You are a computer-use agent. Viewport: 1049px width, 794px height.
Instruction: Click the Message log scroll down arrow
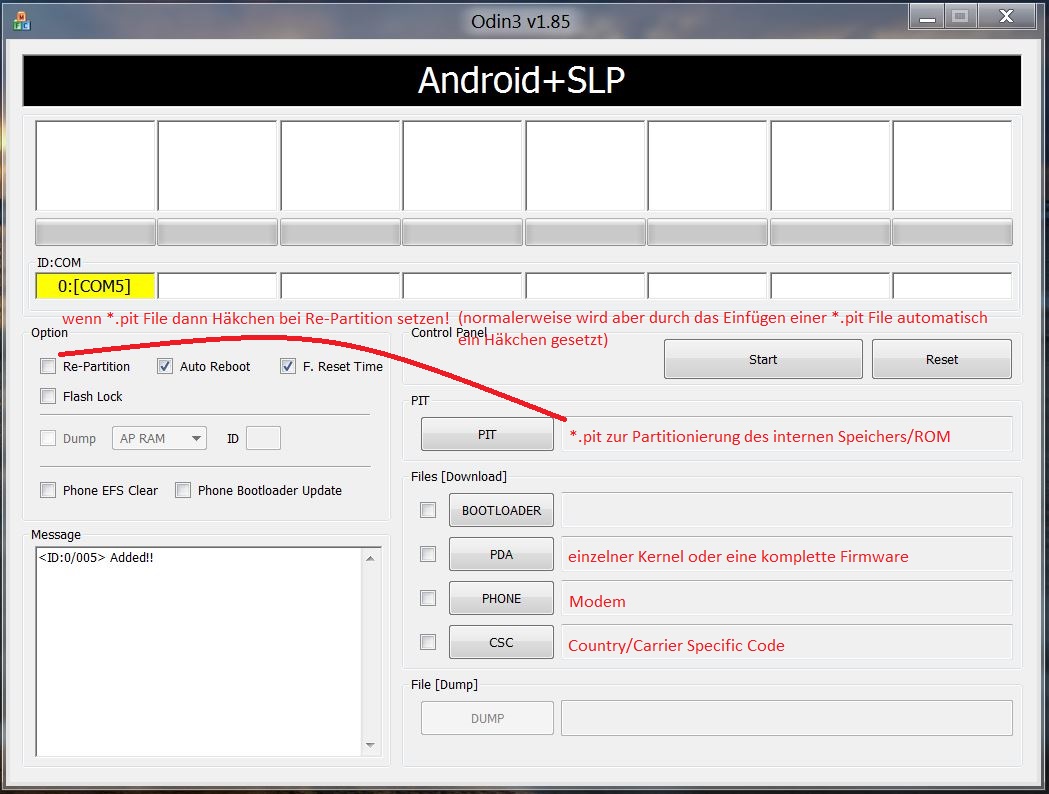[371, 745]
